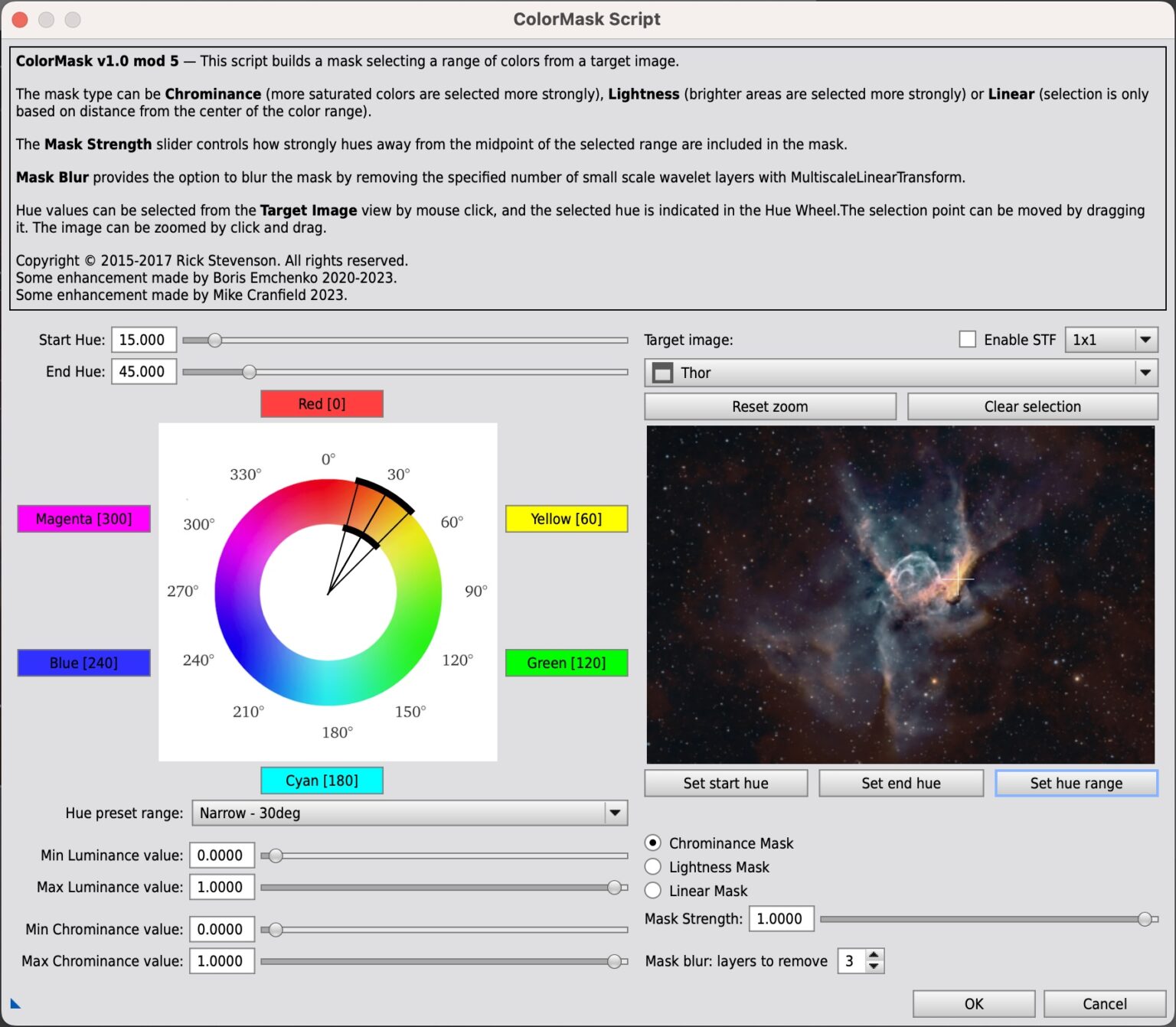Select the Linear Mask option
The image size is (1176, 1027).
pos(653,890)
